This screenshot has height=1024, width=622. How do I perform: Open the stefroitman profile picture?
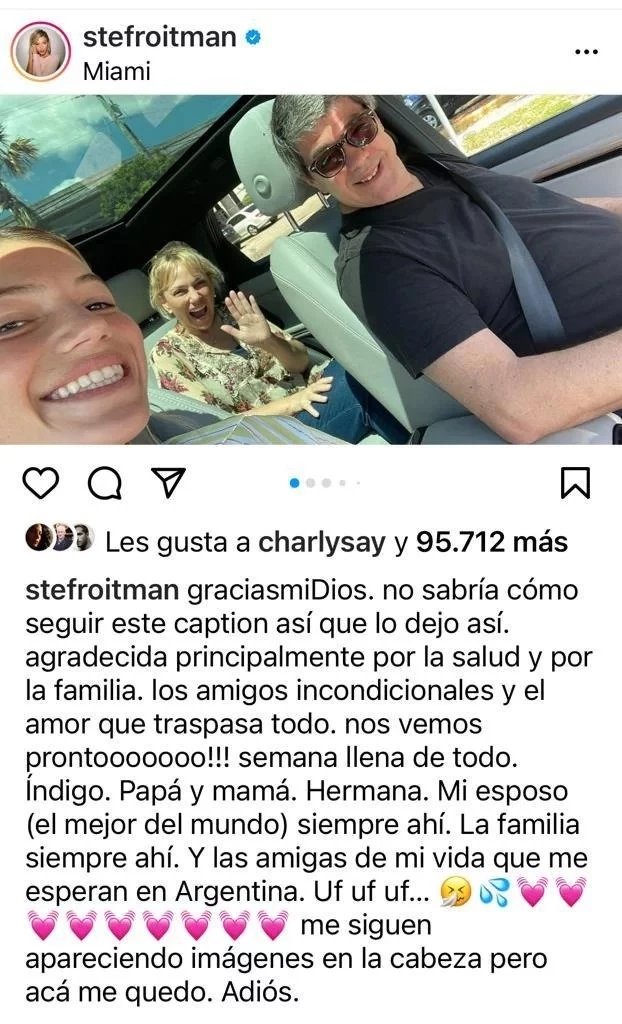41,52
